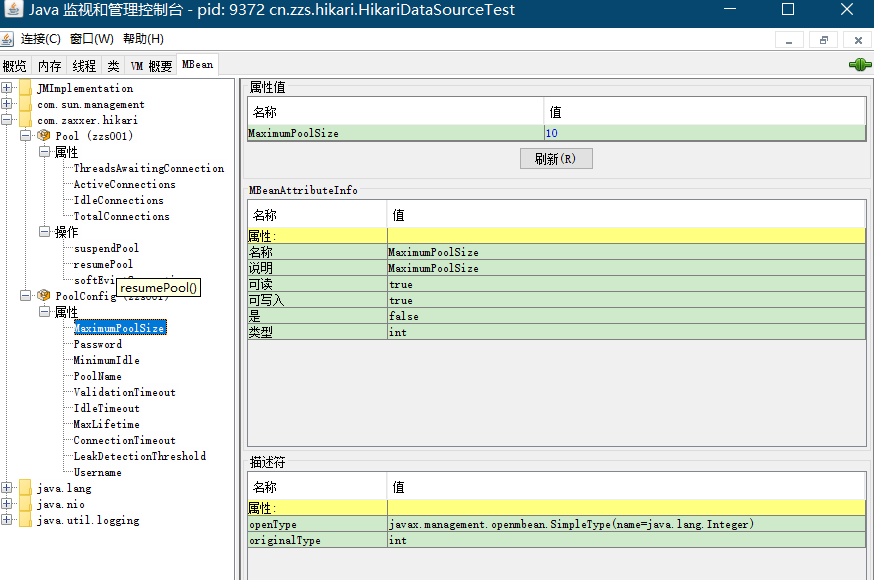The height and width of the screenshot is (580, 874).
Task: Select the PoolName attribute
Action: (98, 377)
